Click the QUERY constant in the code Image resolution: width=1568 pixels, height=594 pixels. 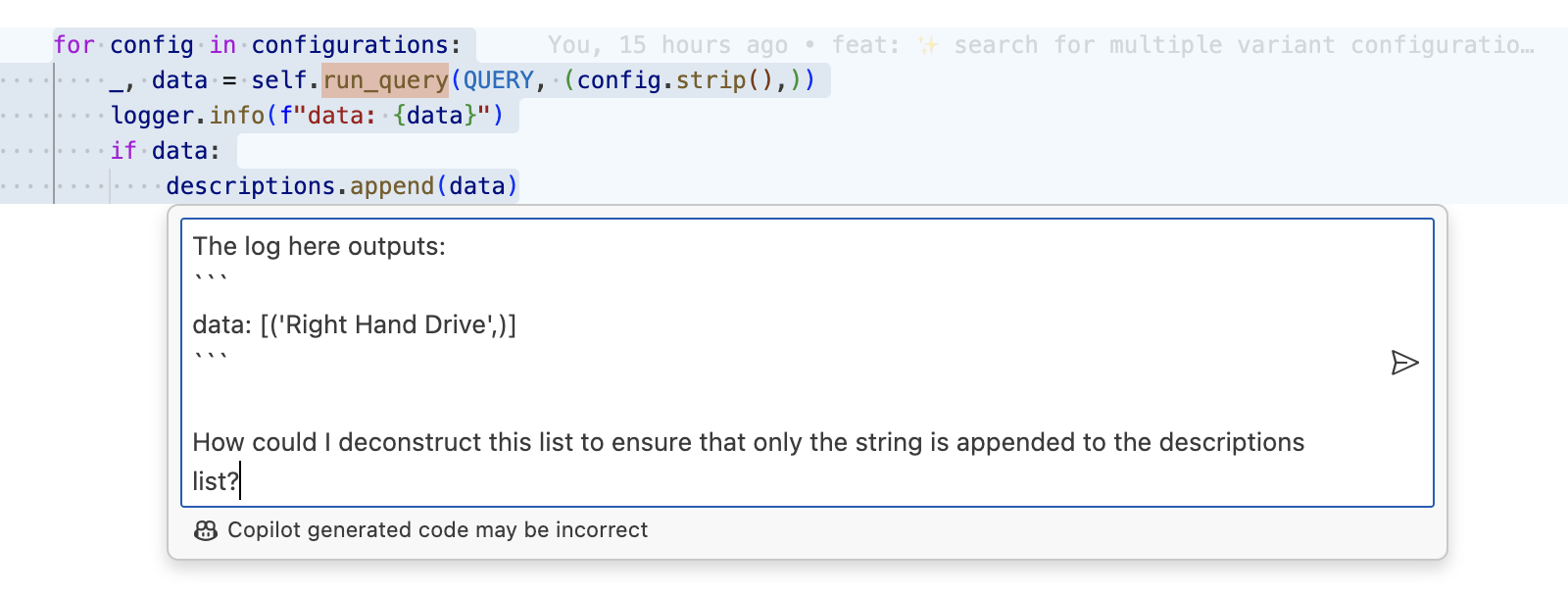499,80
